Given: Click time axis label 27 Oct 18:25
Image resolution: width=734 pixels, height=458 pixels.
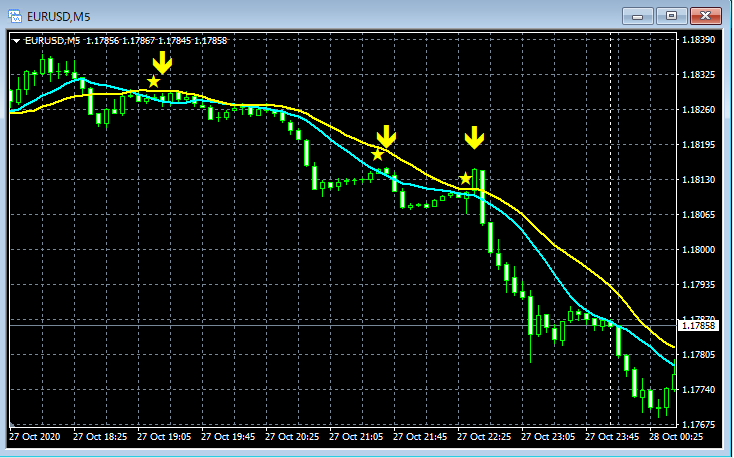Looking at the screenshot, I should pos(100,437).
